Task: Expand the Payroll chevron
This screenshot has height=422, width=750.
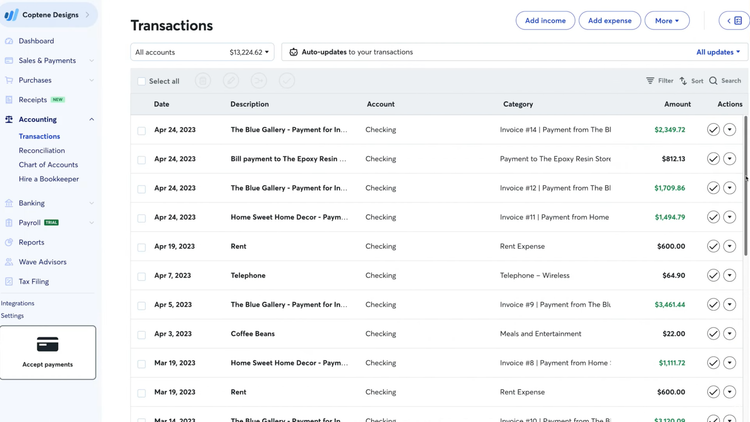Action: click(91, 223)
